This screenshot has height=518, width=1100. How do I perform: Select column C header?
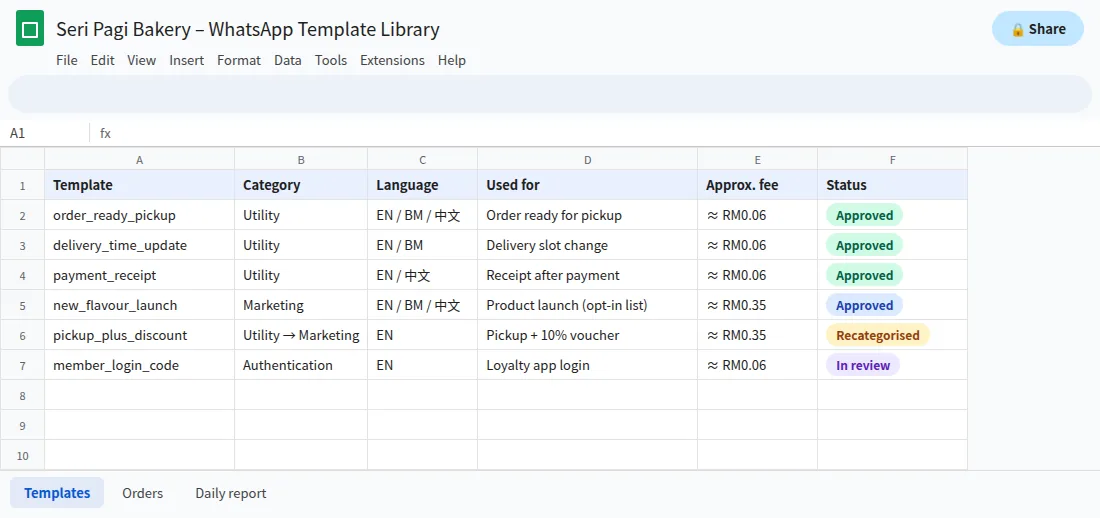click(x=422, y=159)
